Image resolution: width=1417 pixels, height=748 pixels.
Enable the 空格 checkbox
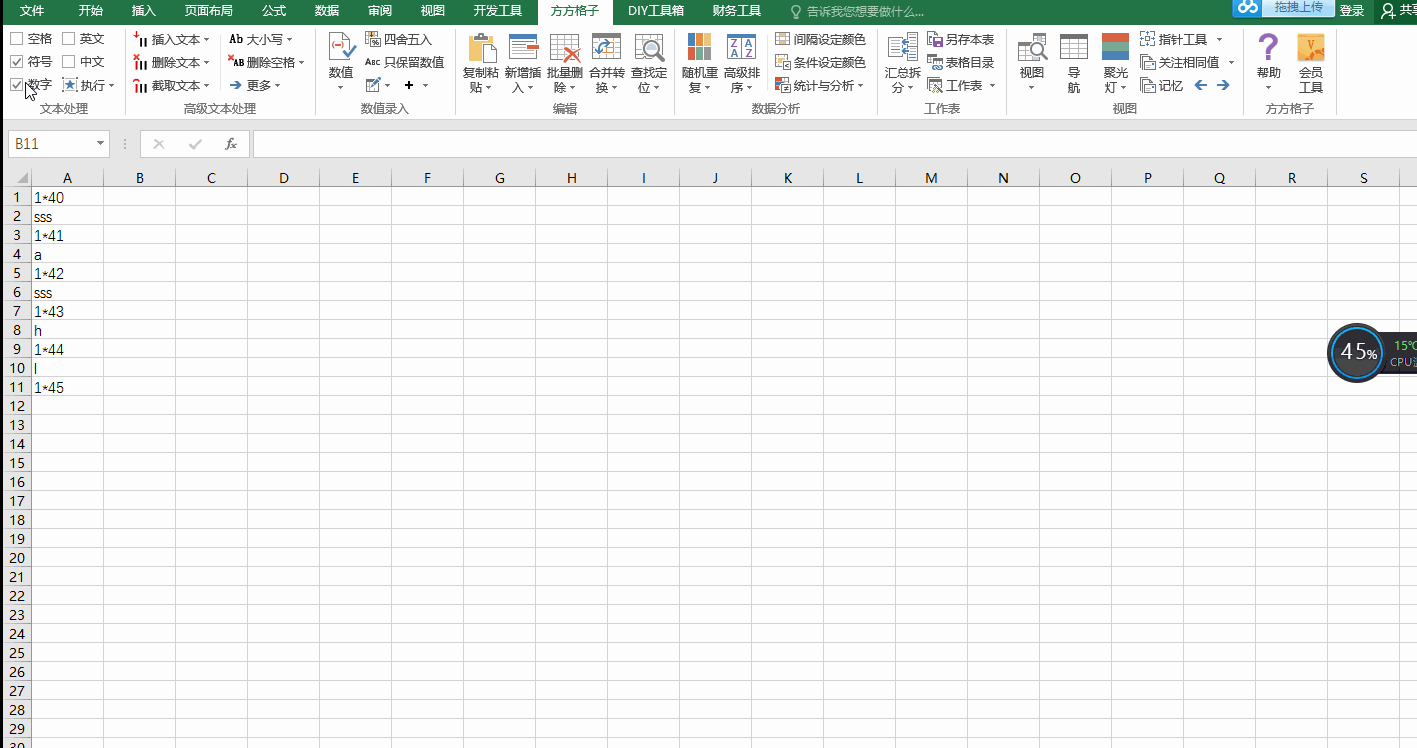[x=17, y=39]
